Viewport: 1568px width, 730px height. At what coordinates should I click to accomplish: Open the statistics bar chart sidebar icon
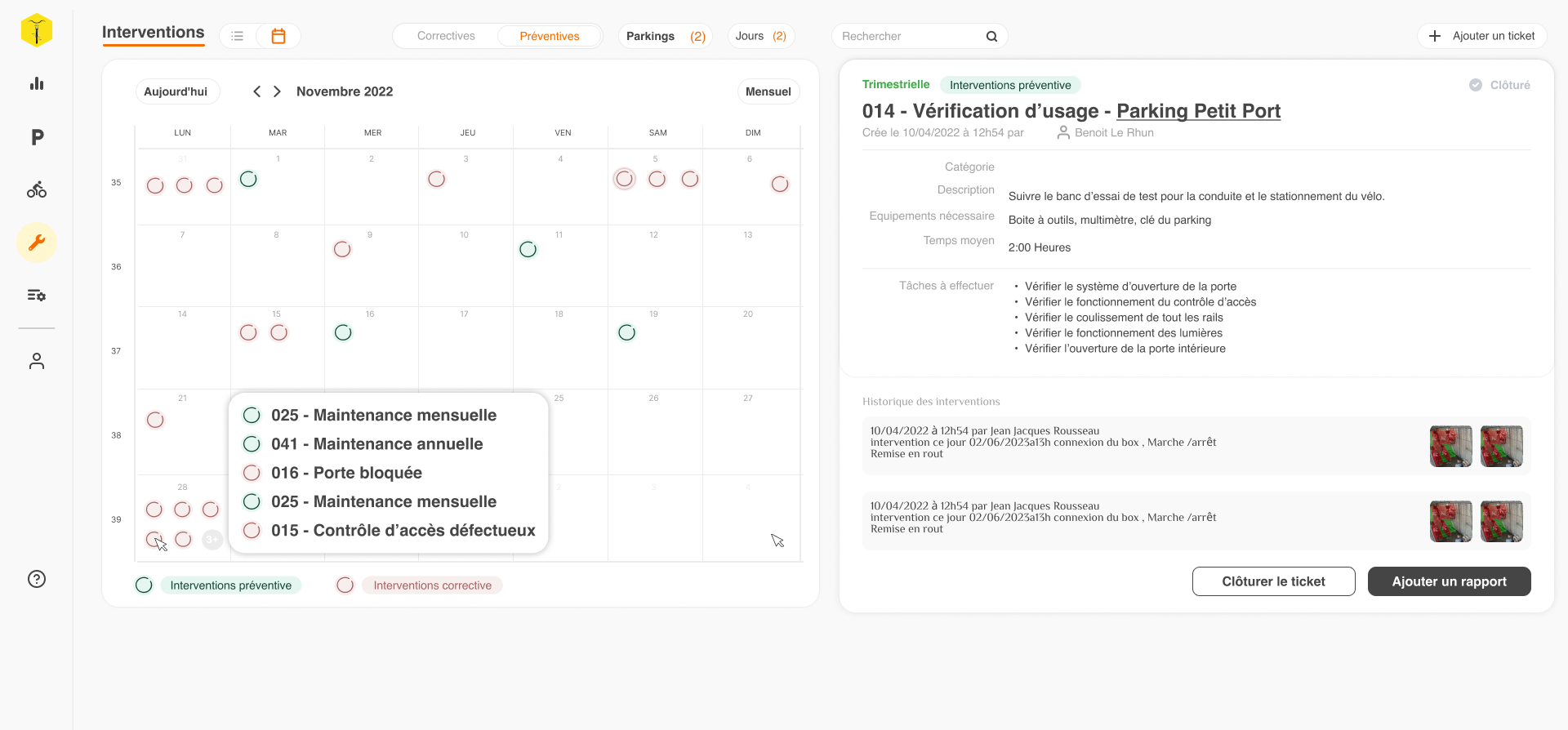[x=37, y=83]
